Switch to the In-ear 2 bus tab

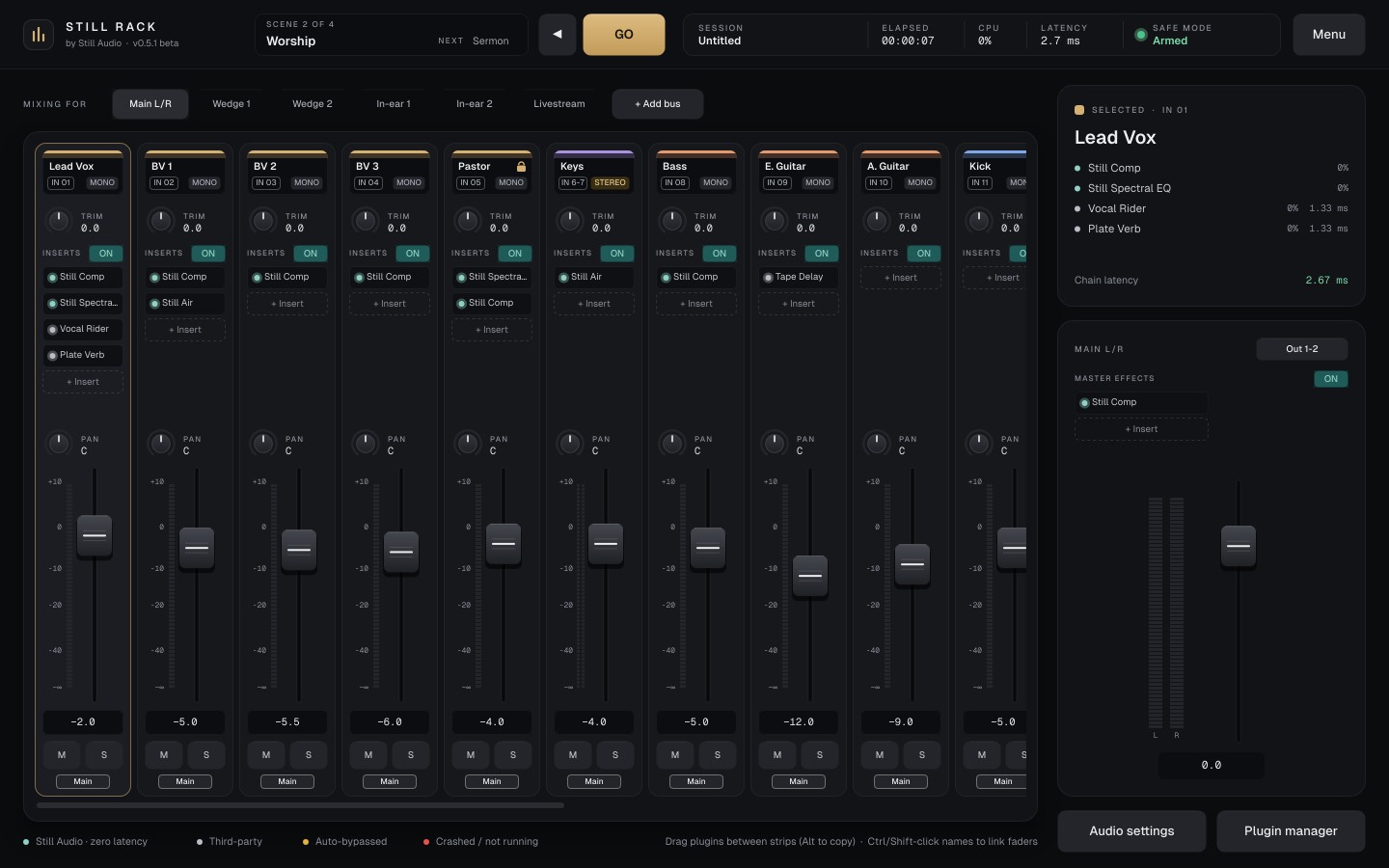tap(475, 104)
